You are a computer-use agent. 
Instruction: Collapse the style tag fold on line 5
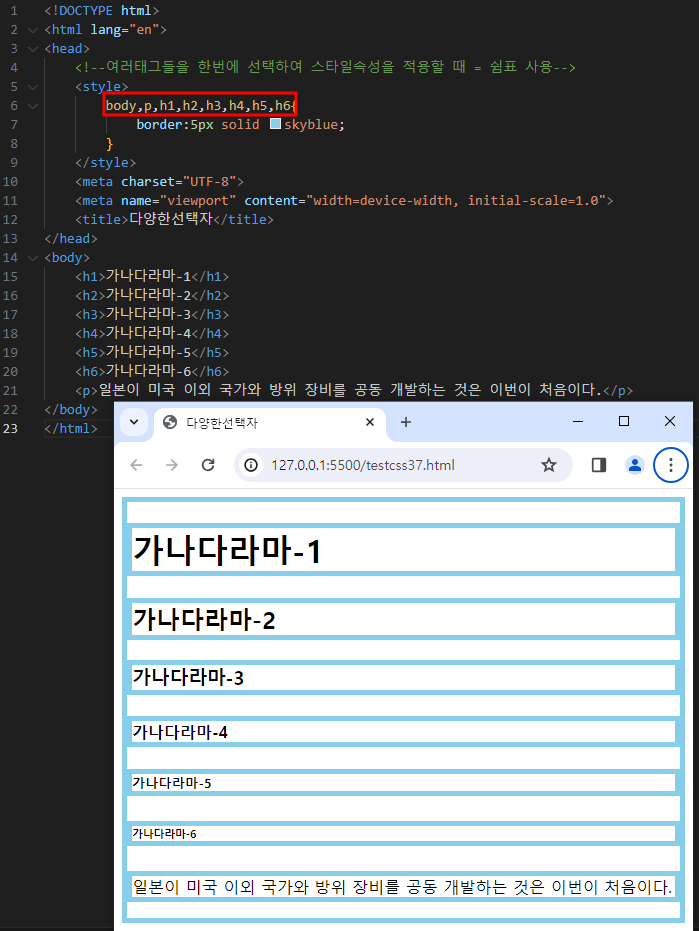tap(33, 87)
